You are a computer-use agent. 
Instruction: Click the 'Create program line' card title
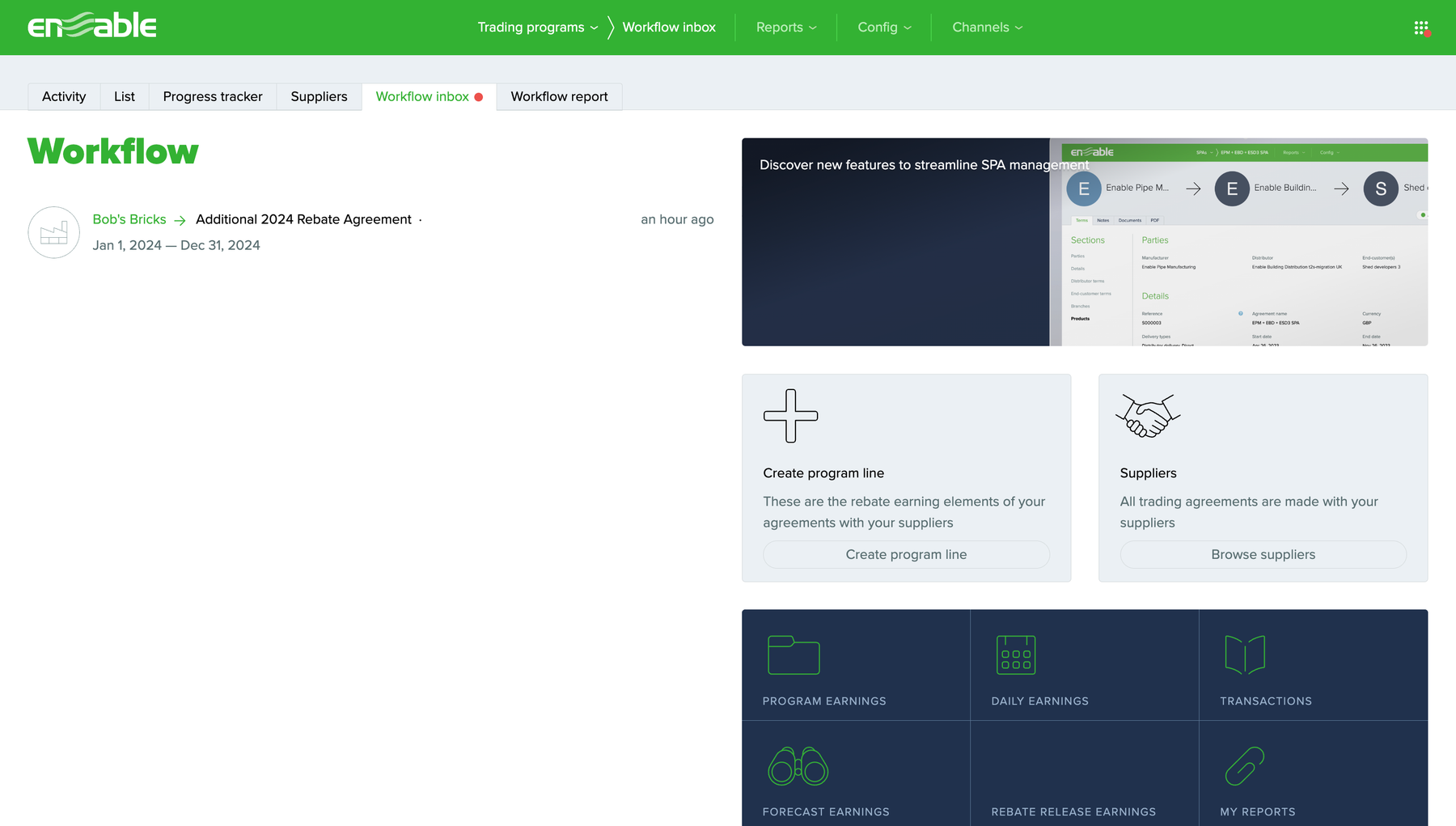pos(823,473)
